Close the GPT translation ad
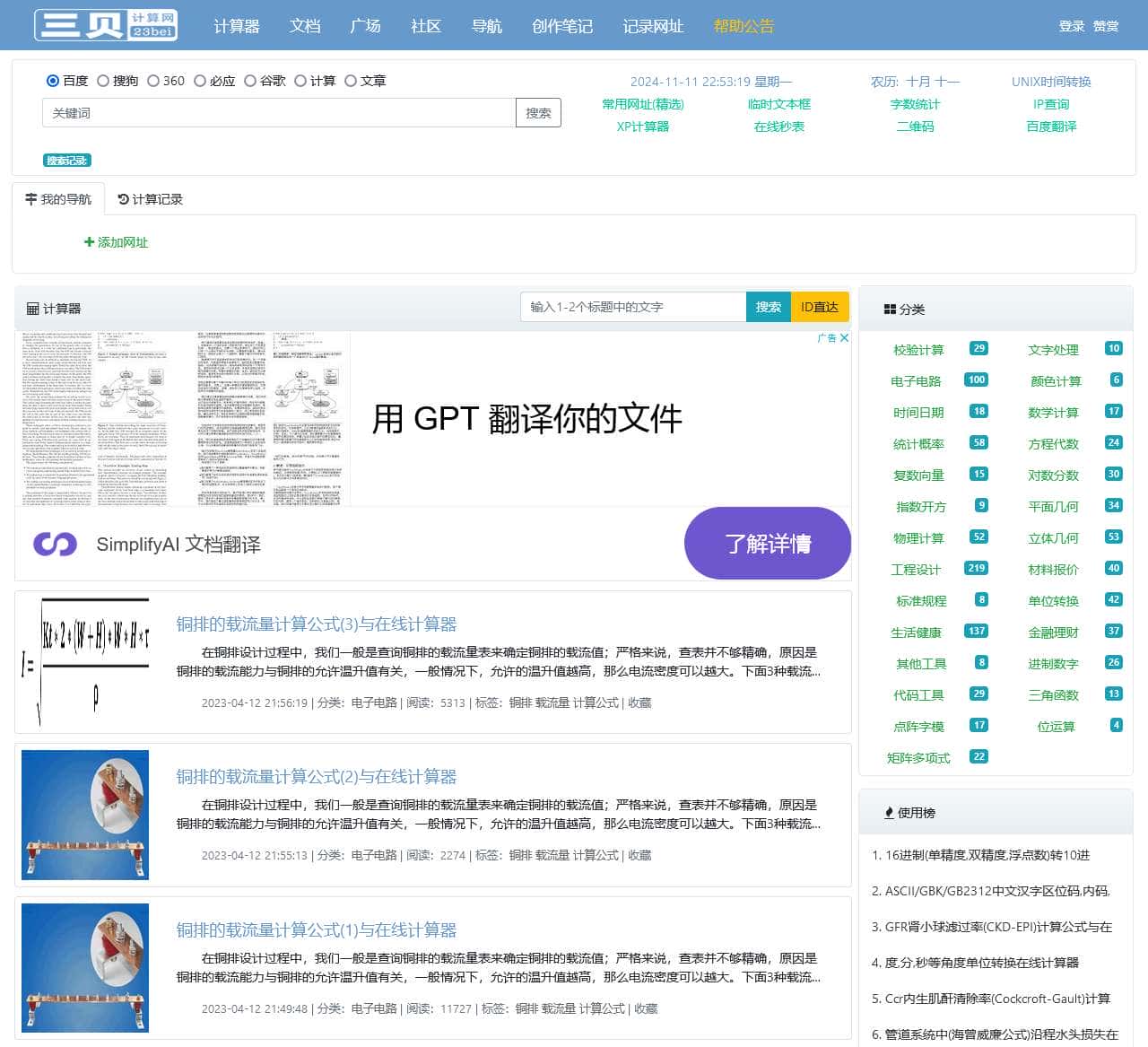Screen dimensions: 1148x1047 click(844, 338)
